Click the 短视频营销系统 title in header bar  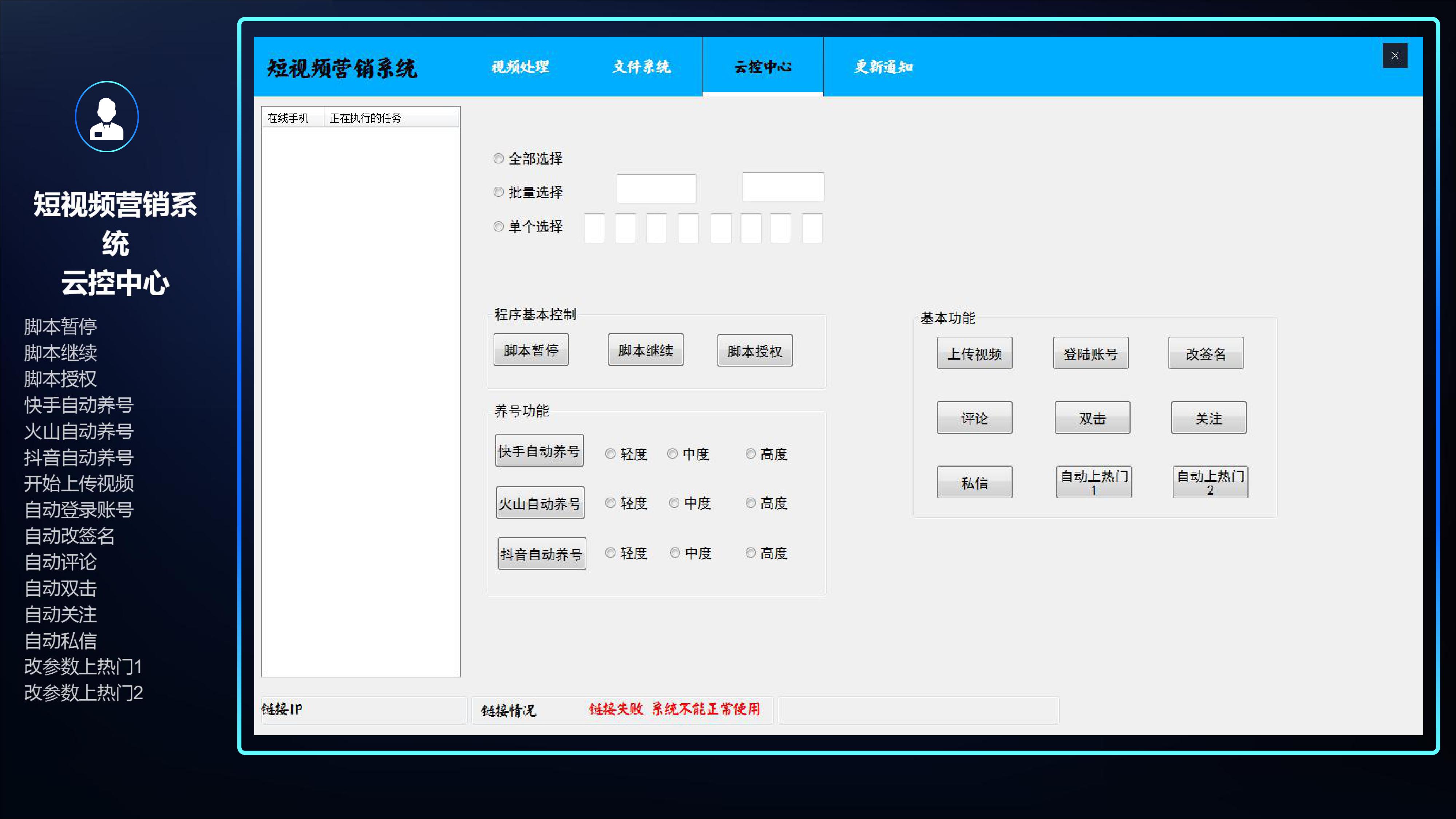coord(342,68)
